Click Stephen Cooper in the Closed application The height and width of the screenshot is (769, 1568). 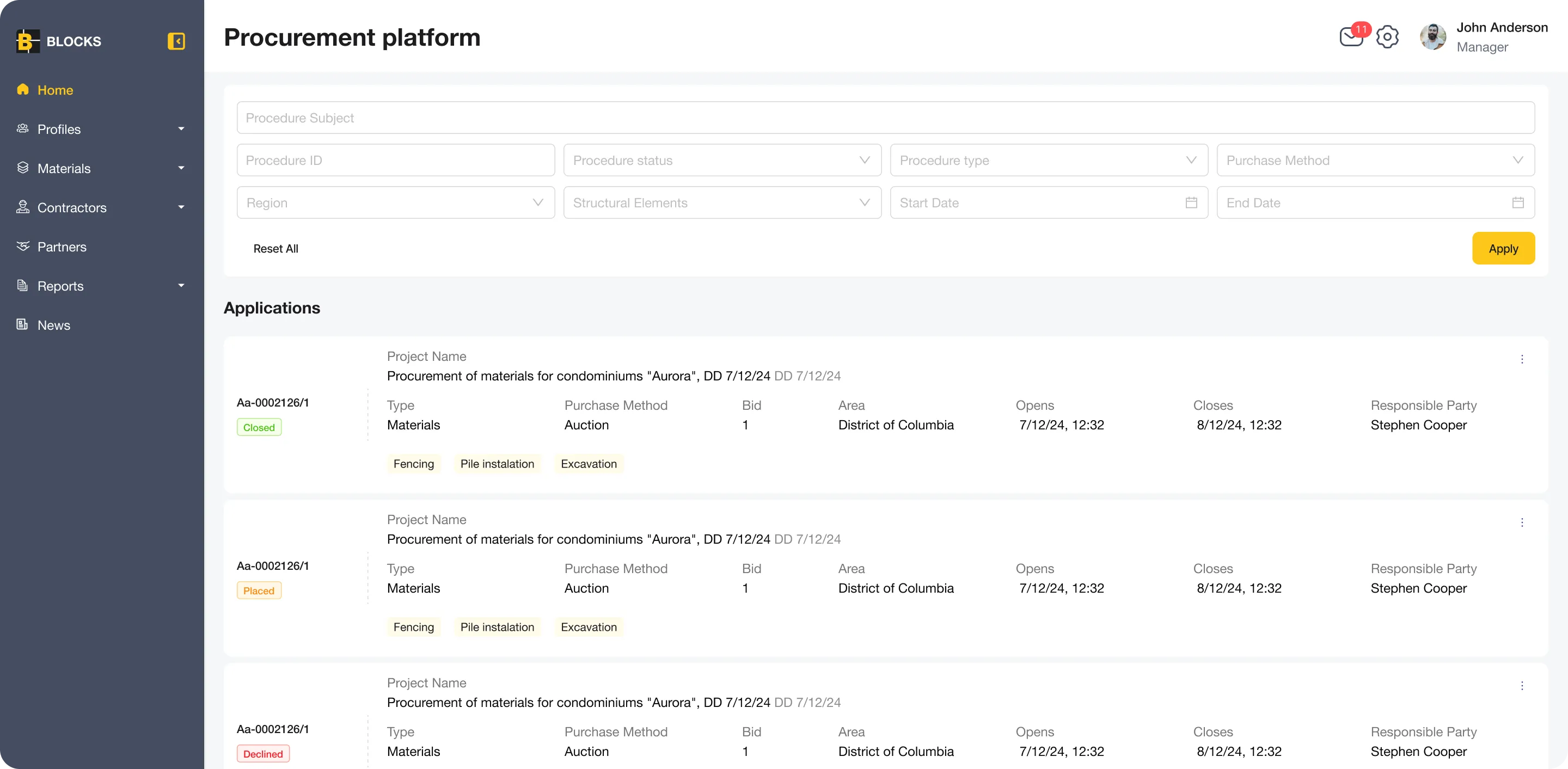(1418, 425)
